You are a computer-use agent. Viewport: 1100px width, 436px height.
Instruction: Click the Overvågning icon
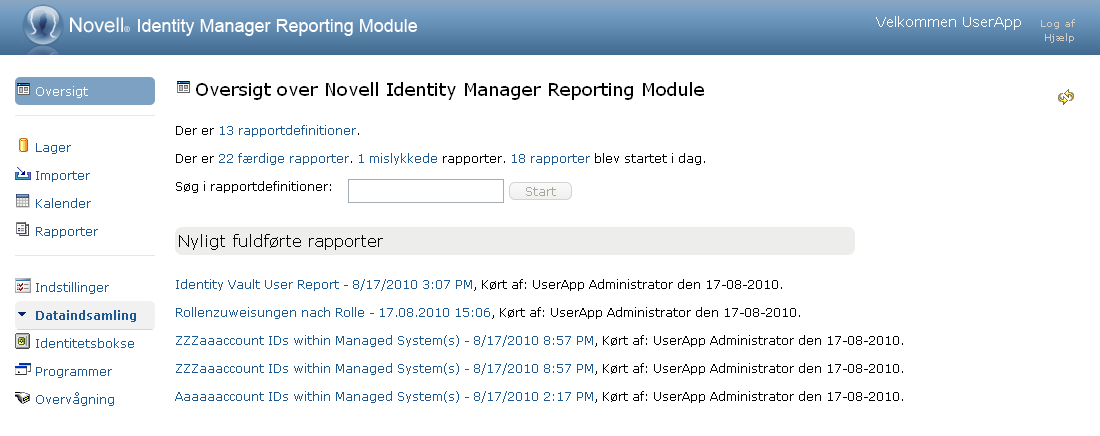coord(24,398)
